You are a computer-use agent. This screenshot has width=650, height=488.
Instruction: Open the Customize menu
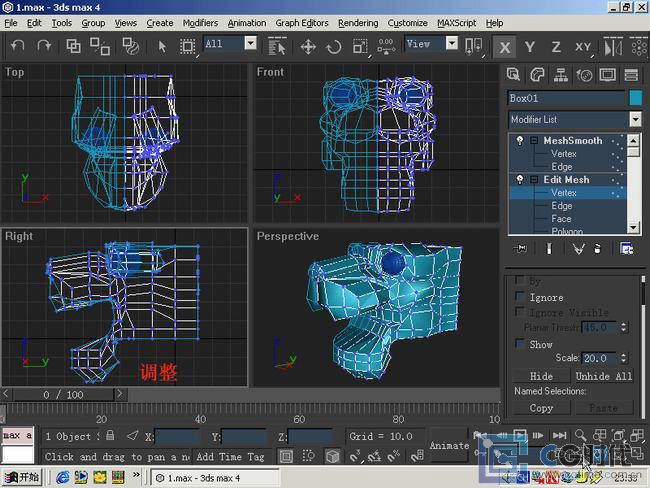[x=407, y=23]
